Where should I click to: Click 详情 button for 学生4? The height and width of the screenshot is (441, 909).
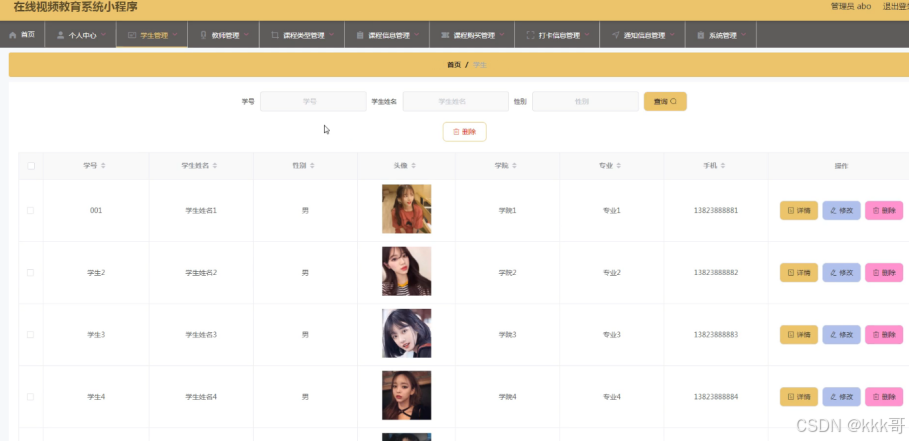[x=799, y=396]
